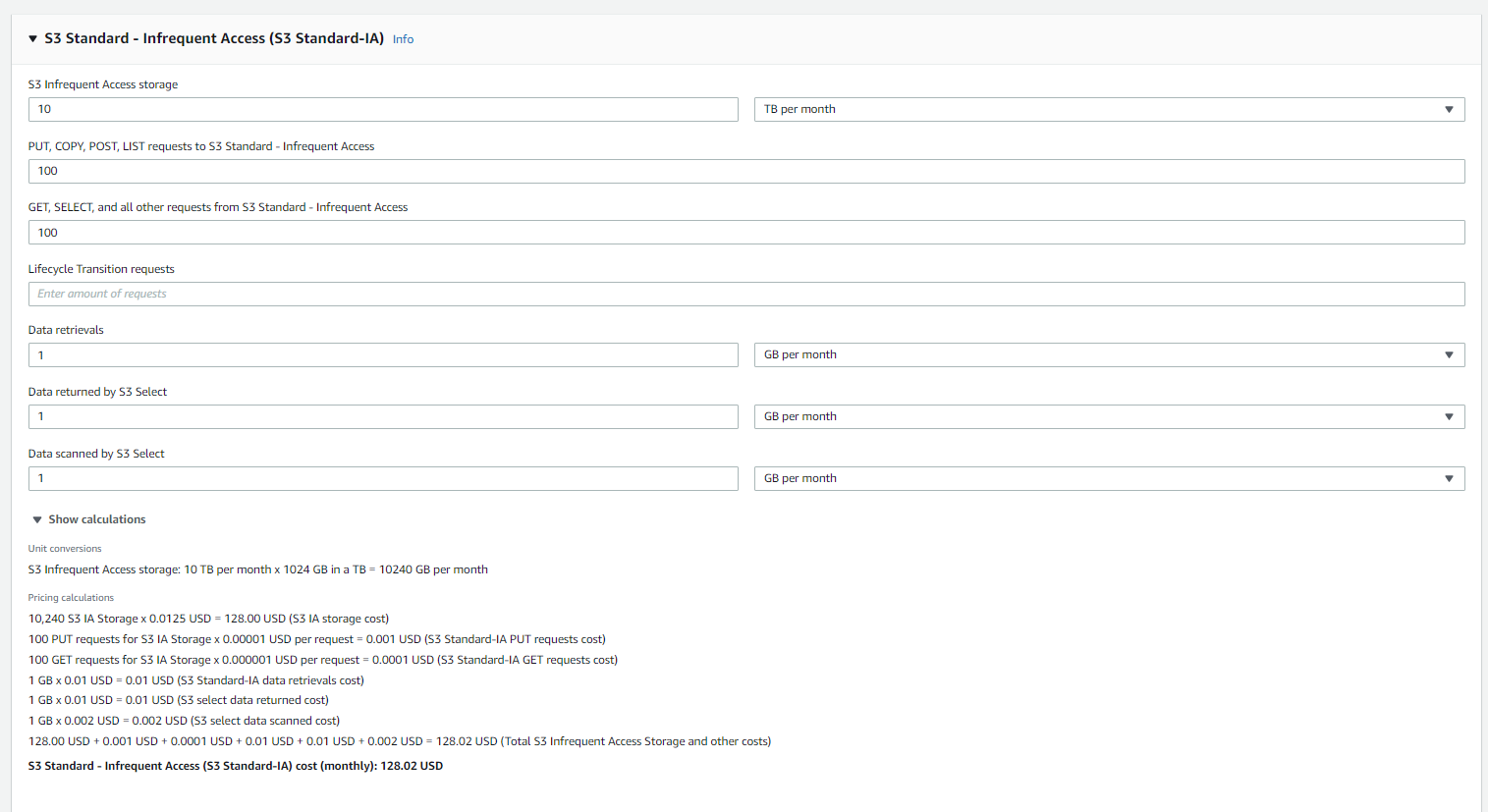Click the disclosure arrow next to Show calculations
1488x812 pixels.
[x=36, y=518]
